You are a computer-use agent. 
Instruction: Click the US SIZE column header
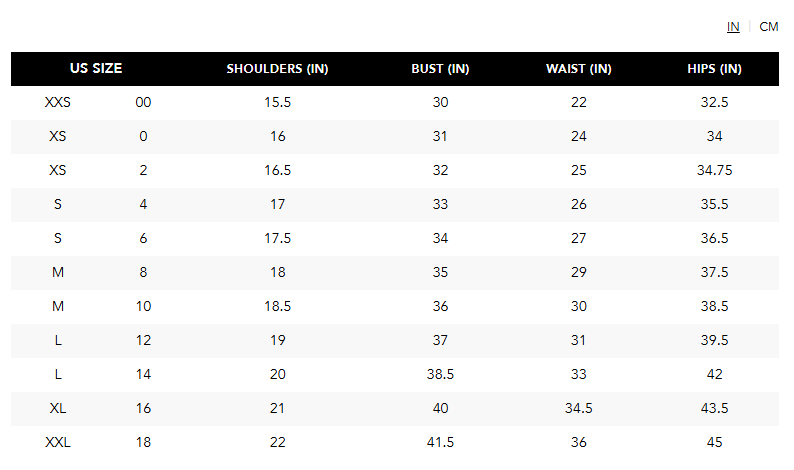(x=96, y=69)
